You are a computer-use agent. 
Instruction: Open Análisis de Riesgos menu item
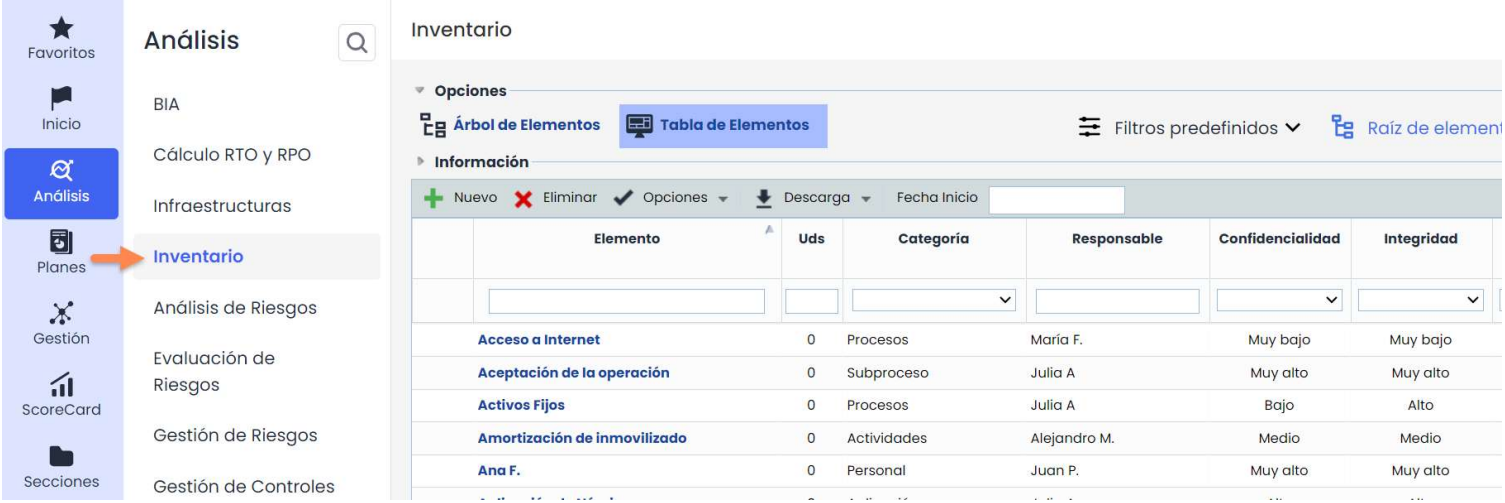click(x=234, y=308)
